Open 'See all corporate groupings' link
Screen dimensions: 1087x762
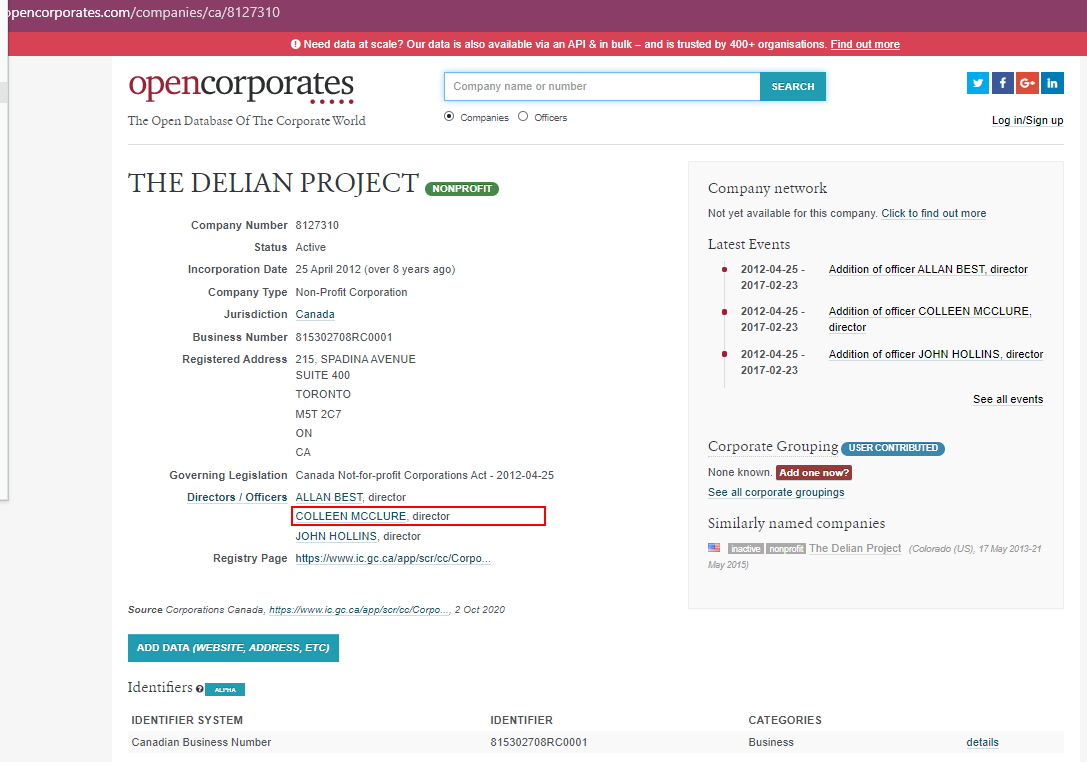tap(776, 492)
